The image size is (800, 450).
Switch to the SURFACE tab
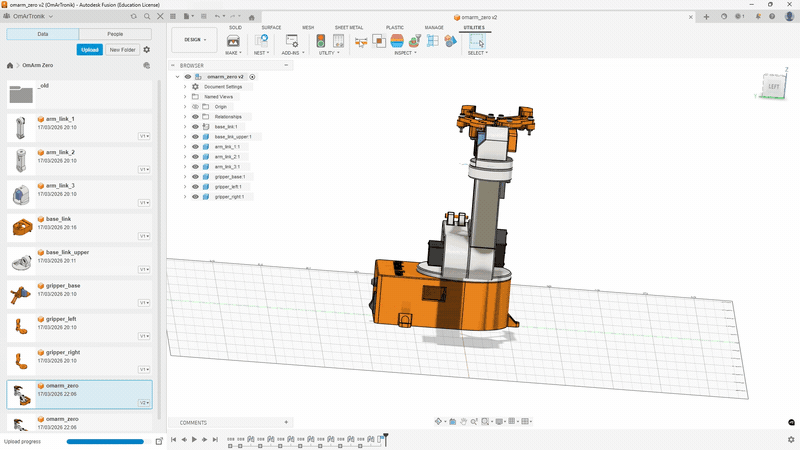pyautogui.click(x=271, y=28)
